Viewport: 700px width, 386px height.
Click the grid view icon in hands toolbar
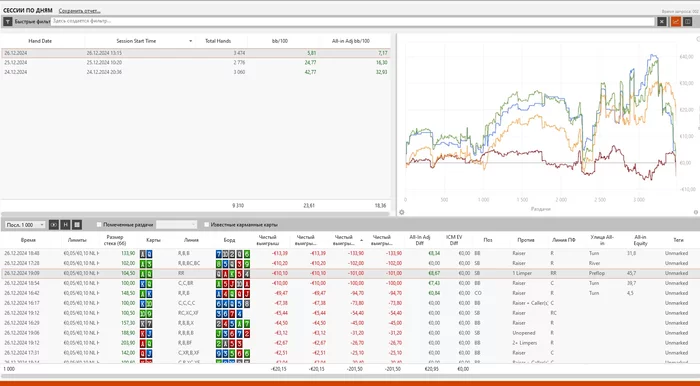[x=77, y=225]
